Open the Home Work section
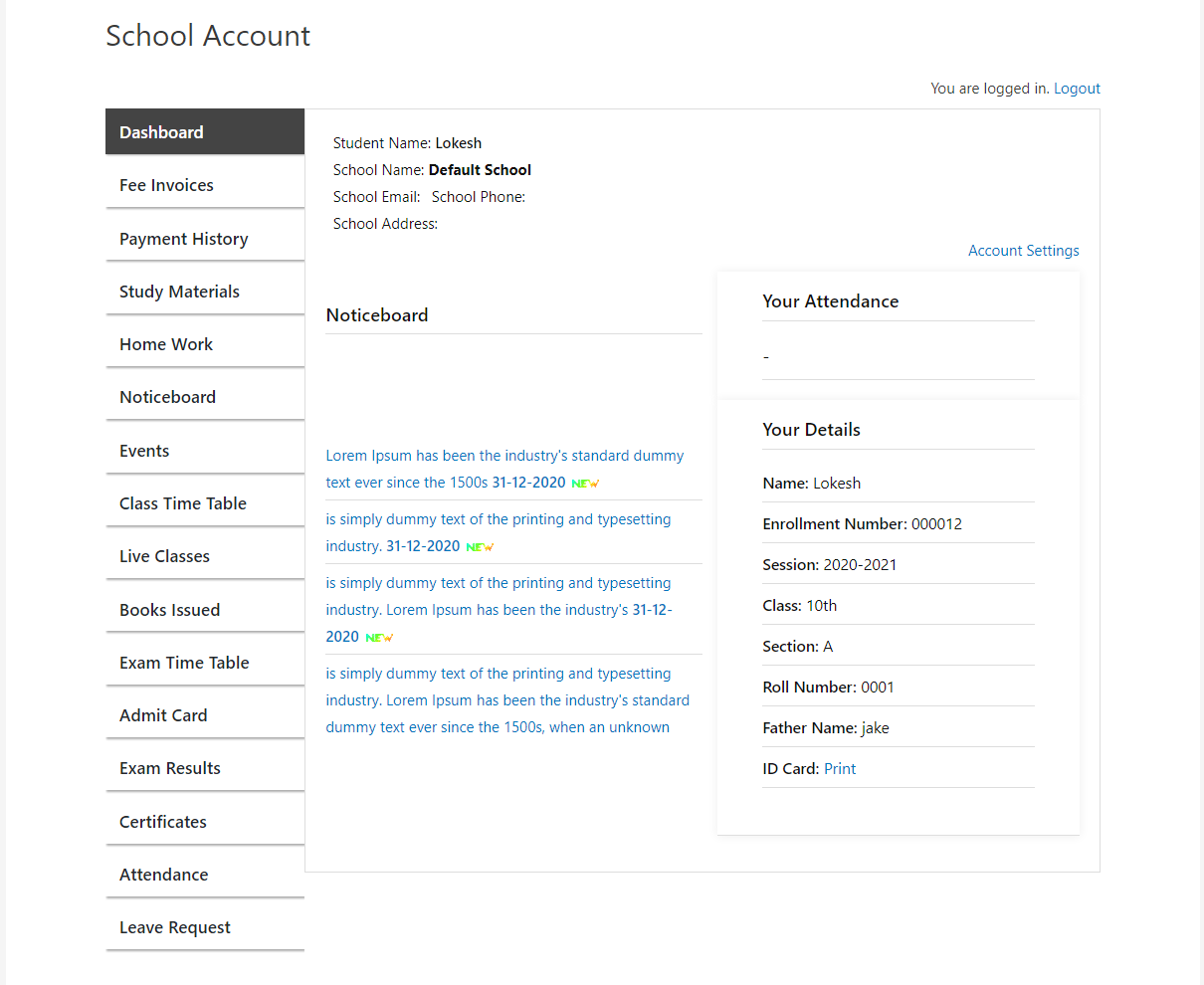 tap(166, 343)
